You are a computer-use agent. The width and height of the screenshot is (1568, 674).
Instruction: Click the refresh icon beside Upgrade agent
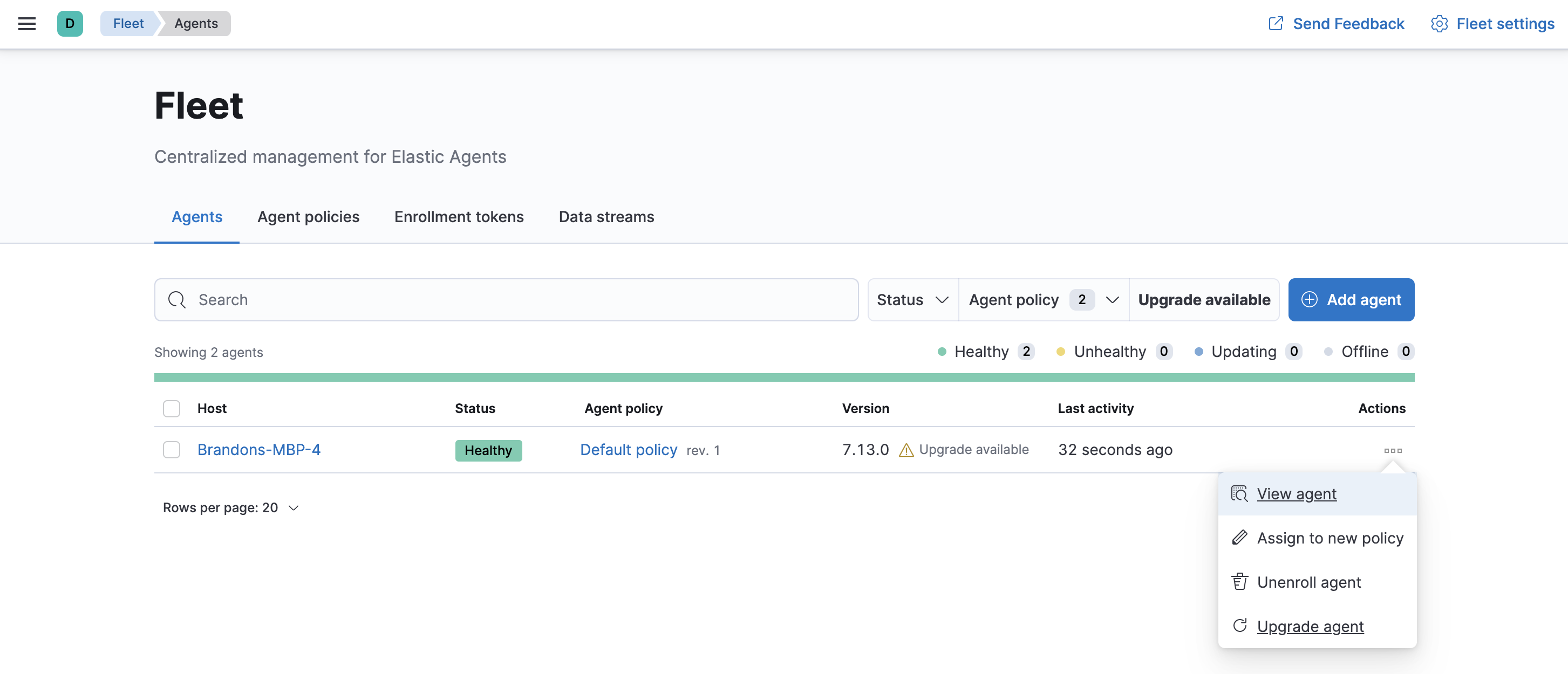click(x=1239, y=626)
